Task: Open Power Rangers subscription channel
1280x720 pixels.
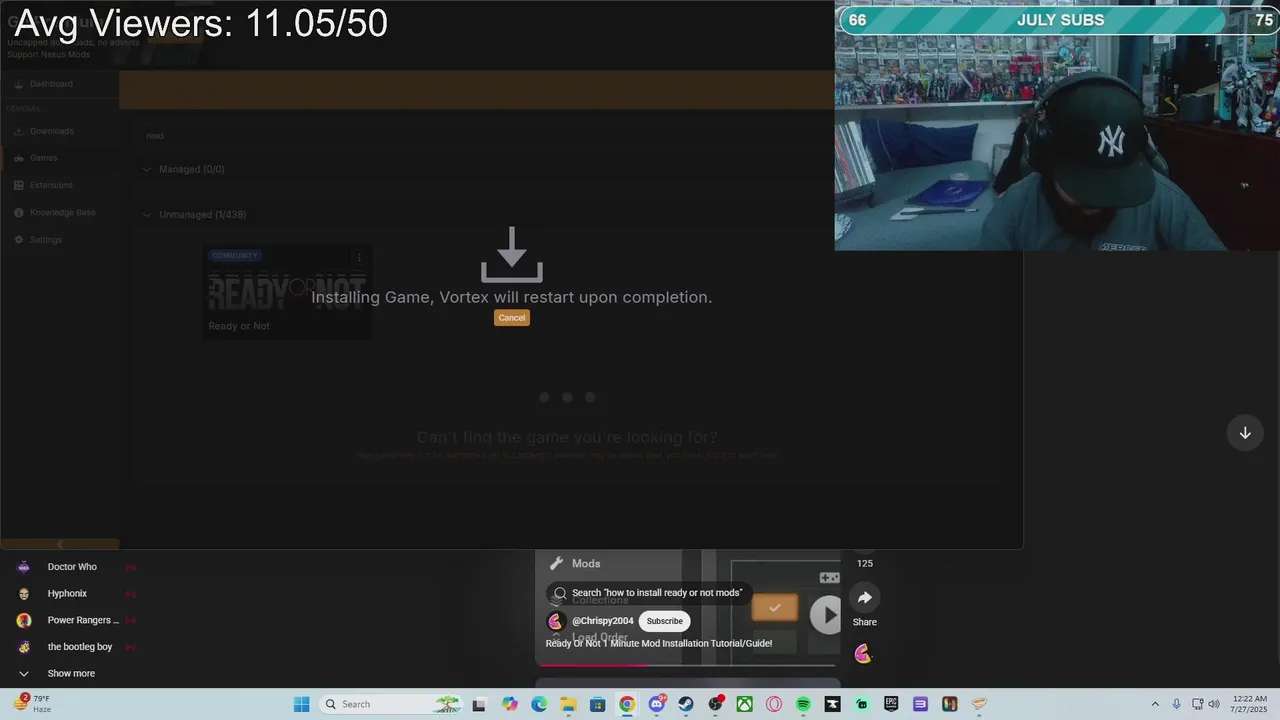Action: click(x=83, y=620)
